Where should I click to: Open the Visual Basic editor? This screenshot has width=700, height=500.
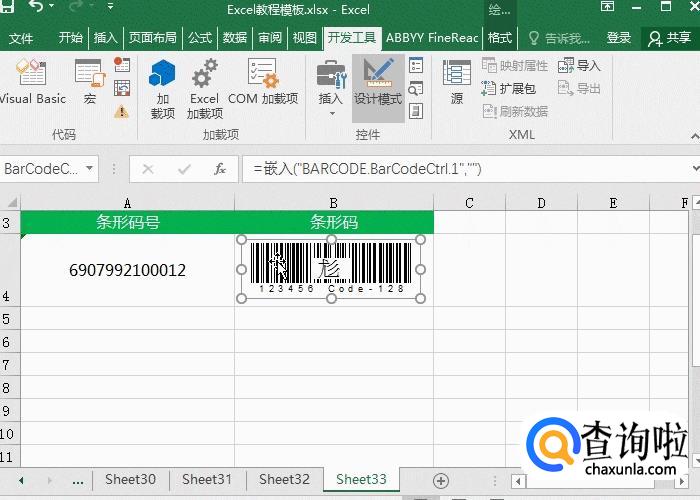(x=32, y=83)
